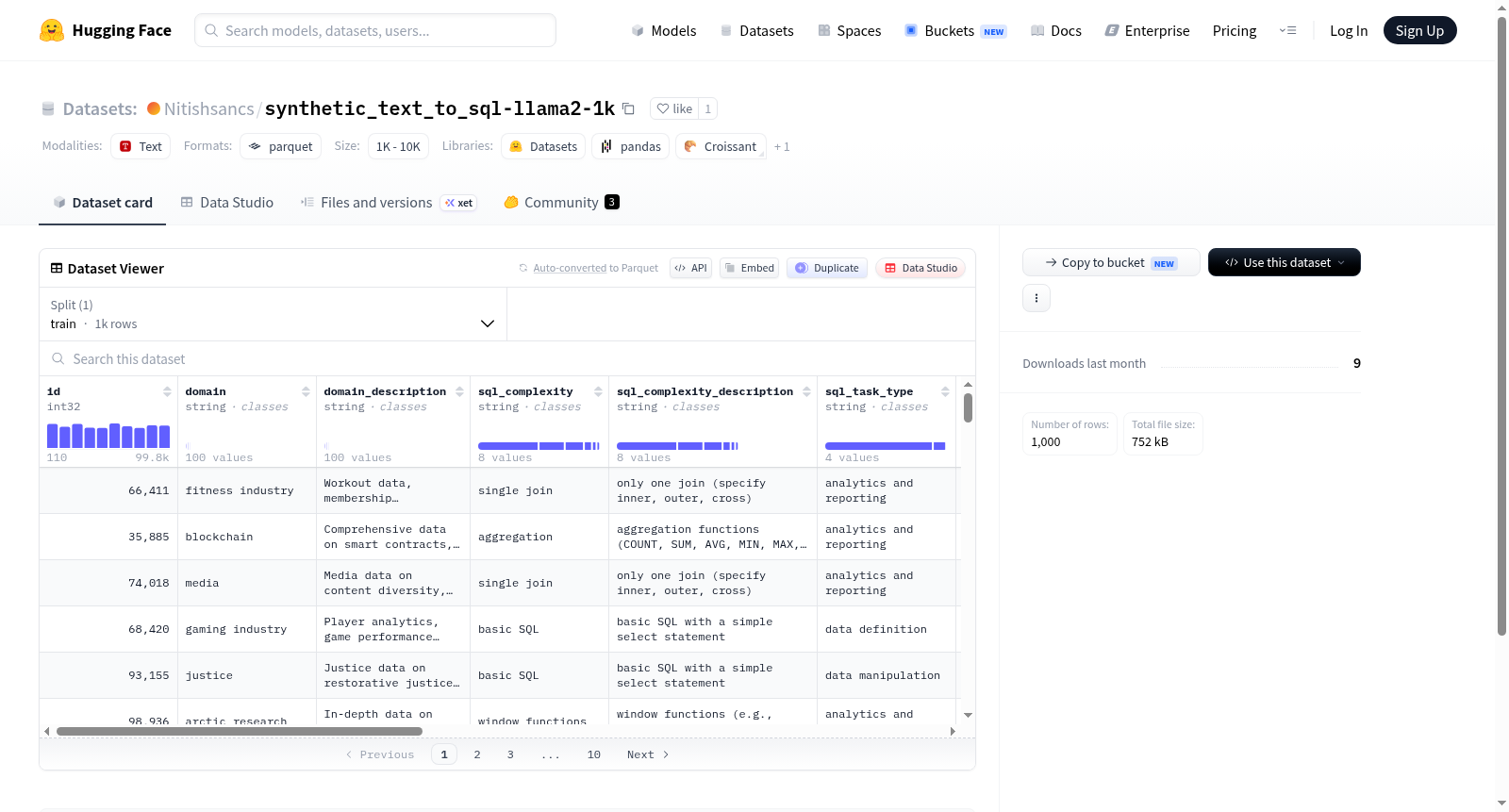Screen dimensions: 1509x812
Task: Click the pandas library tag
Action: point(631,146)
